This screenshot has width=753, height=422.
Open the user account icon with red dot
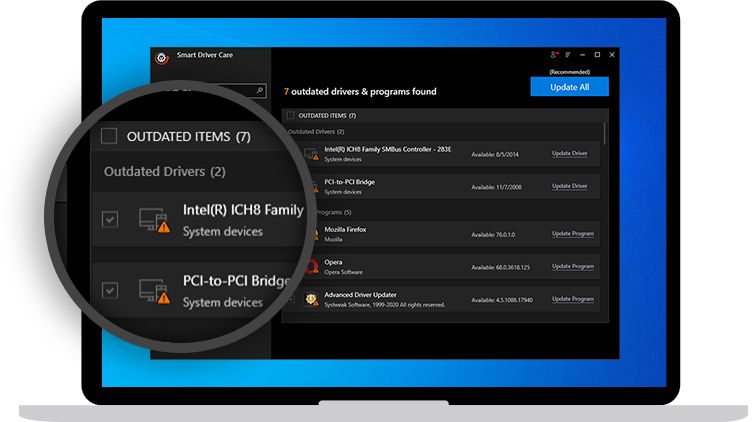coord(554,55)
